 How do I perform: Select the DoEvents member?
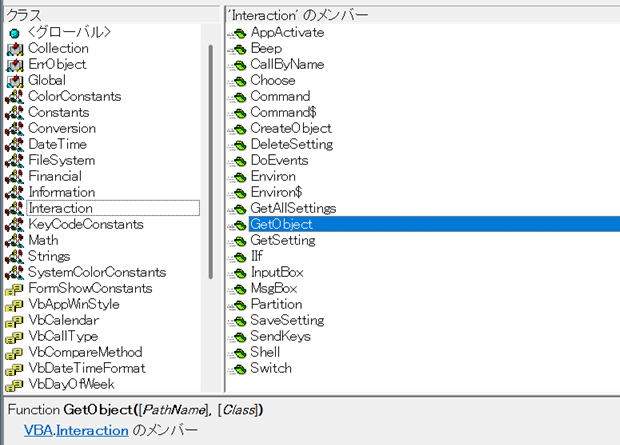tap(280, 161)
